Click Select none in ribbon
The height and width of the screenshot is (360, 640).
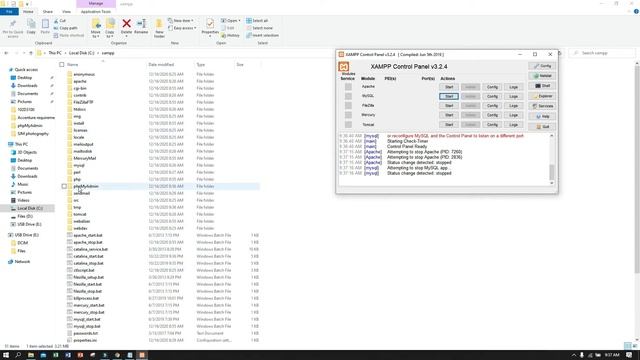tap(260, 28)
